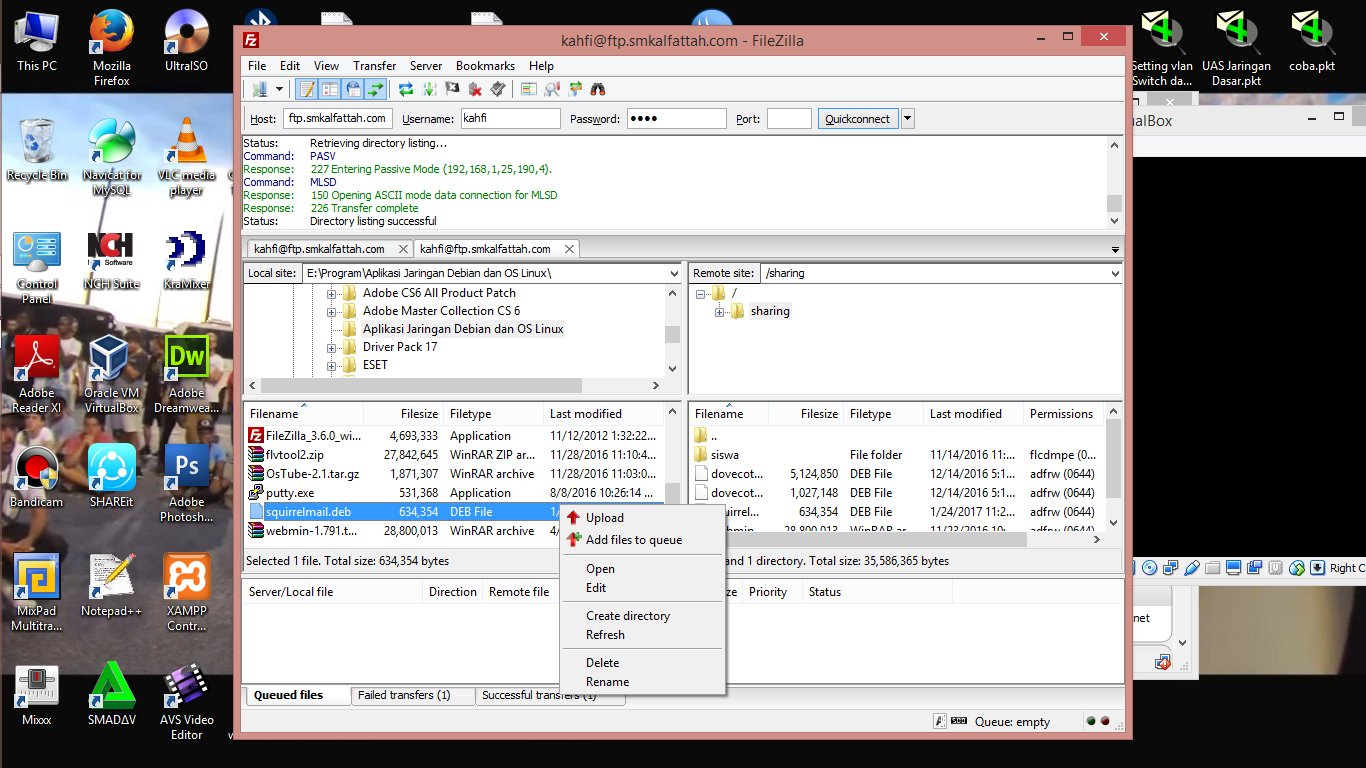Open the Server menu

pos(426,66)
